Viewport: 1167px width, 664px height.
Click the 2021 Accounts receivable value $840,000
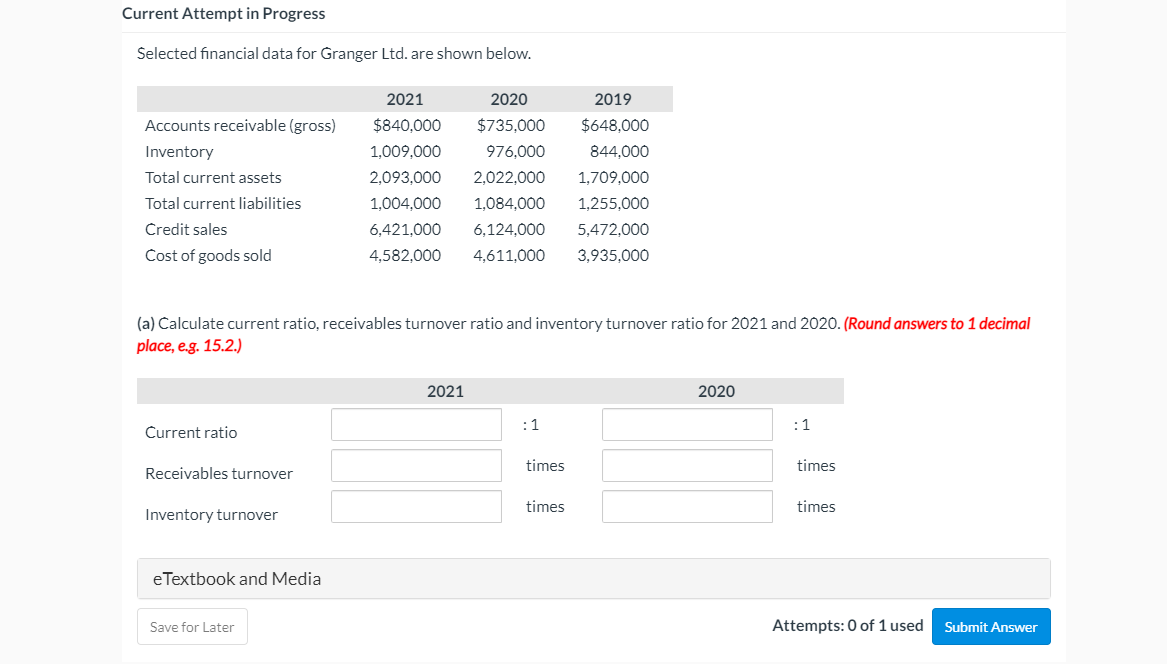406,125
